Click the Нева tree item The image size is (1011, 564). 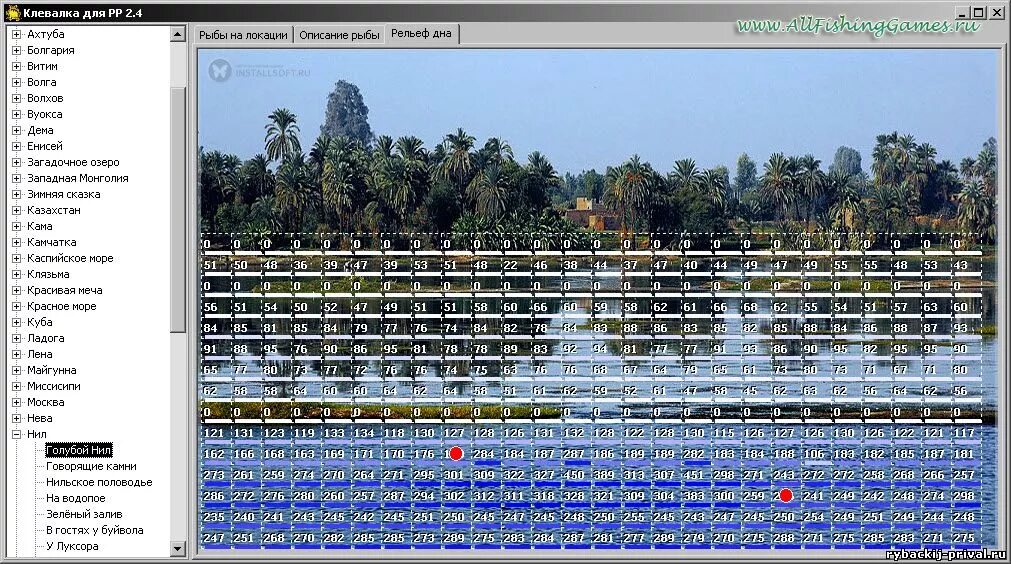tap(39, 418)
